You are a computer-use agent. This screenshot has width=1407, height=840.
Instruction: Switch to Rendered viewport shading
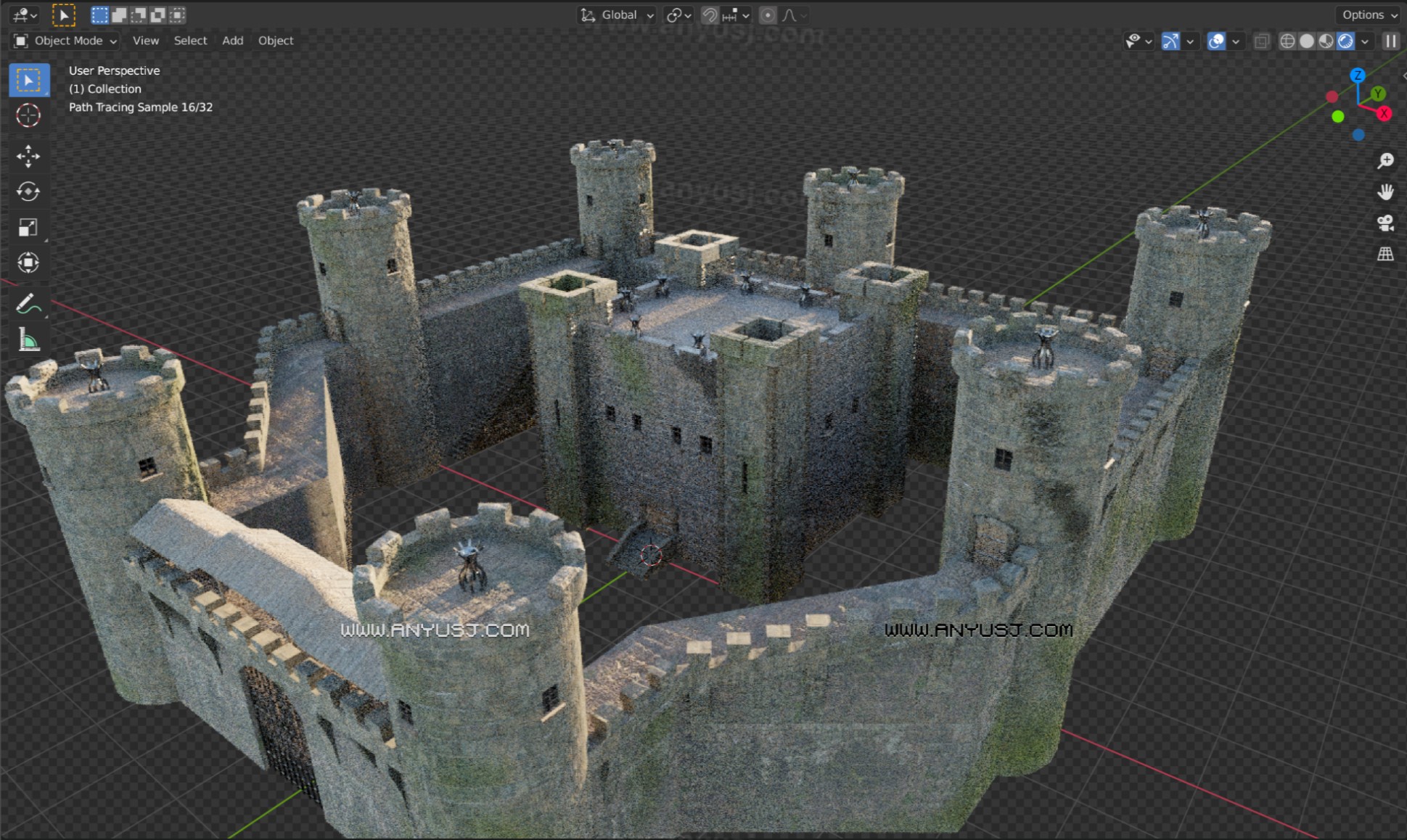(1345, 41)
